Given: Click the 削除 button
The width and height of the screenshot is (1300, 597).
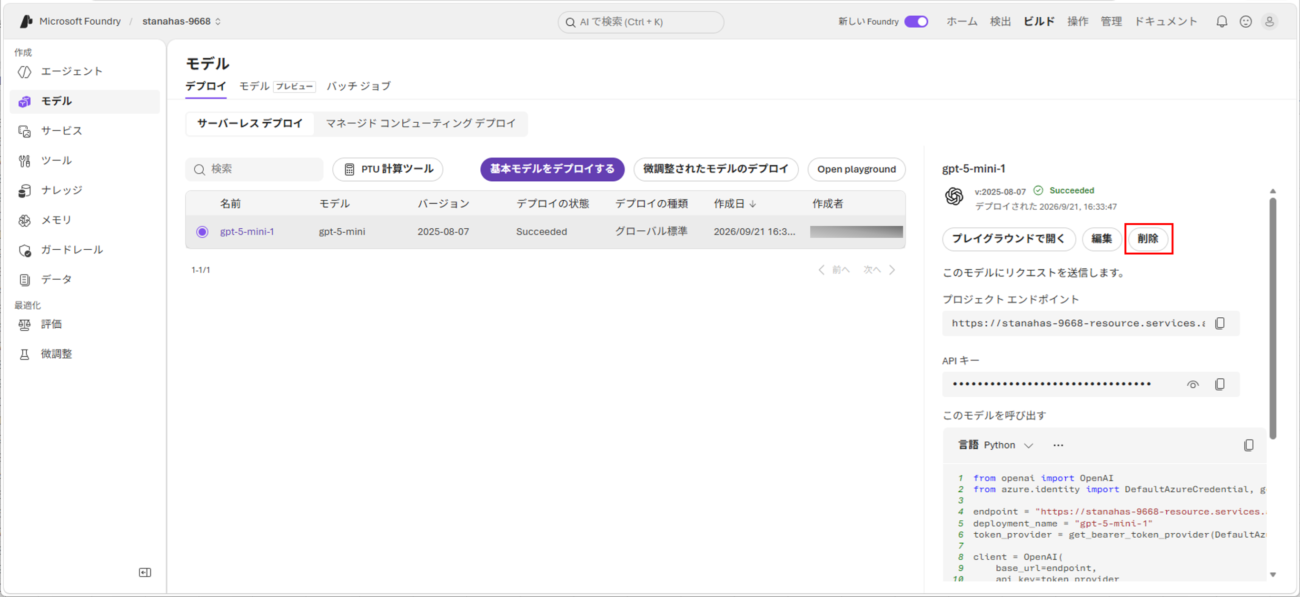Looking at the screenshot, I should 1148,239.
